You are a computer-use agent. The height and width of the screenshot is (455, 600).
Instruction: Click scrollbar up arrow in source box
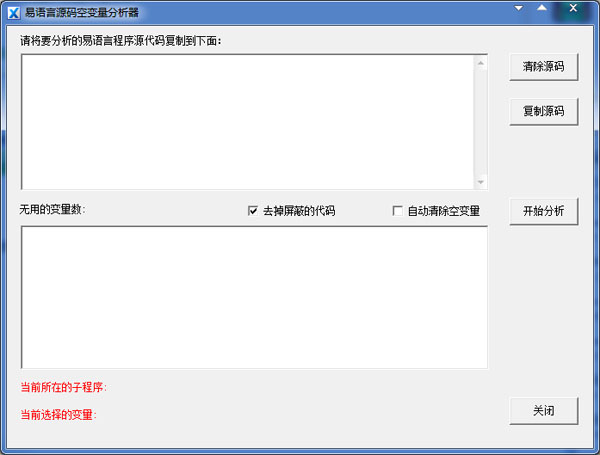click(481, 63)
